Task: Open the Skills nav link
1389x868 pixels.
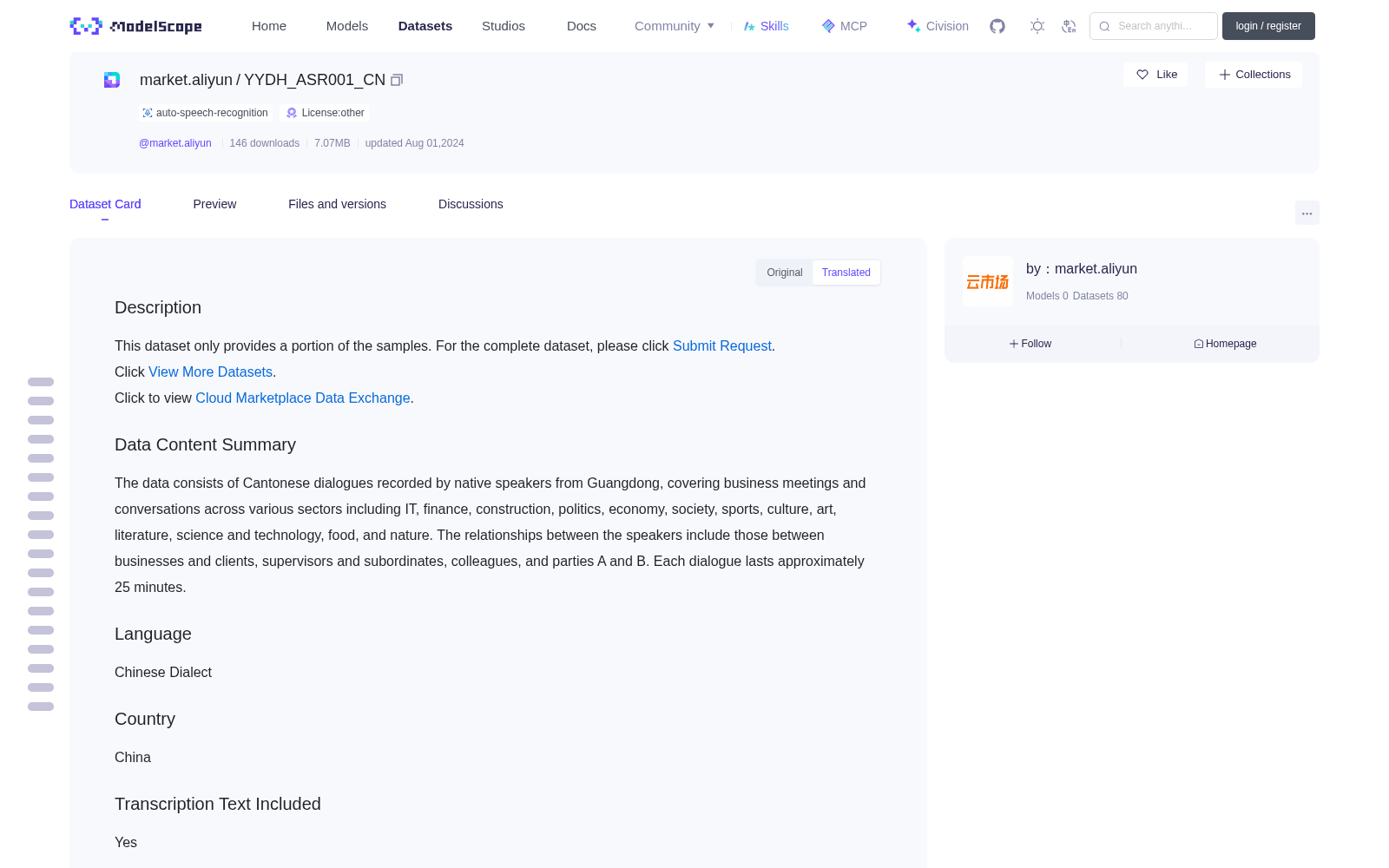Action: point(766,26)
